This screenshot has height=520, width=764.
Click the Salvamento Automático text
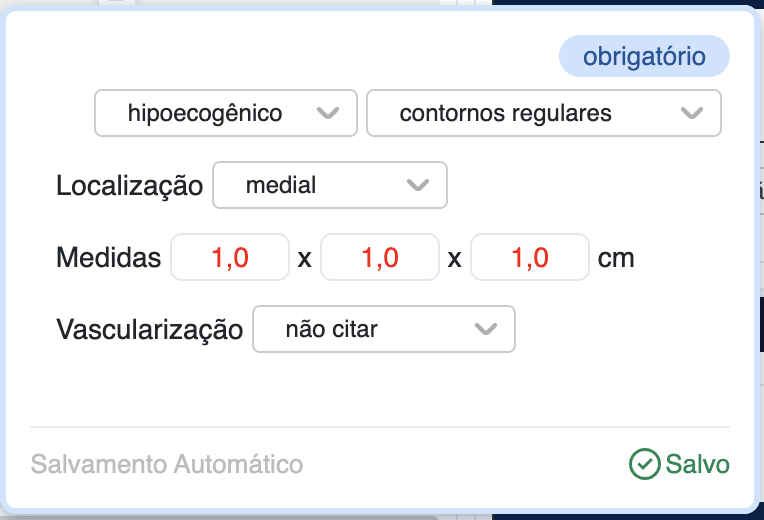(x=167, y=465)
